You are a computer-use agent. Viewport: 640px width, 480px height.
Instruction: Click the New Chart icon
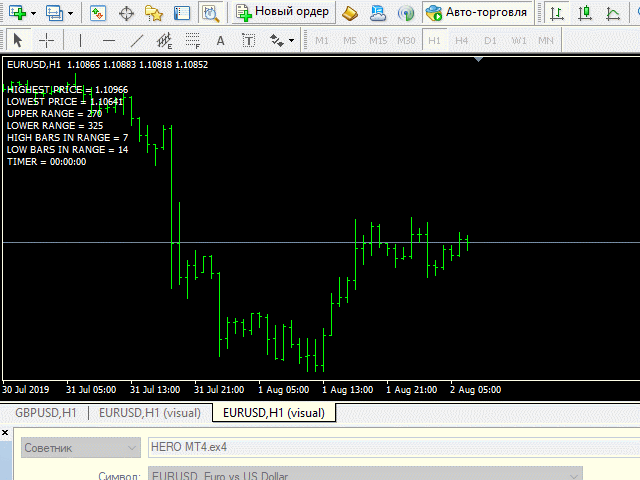(x=17, y=13)
